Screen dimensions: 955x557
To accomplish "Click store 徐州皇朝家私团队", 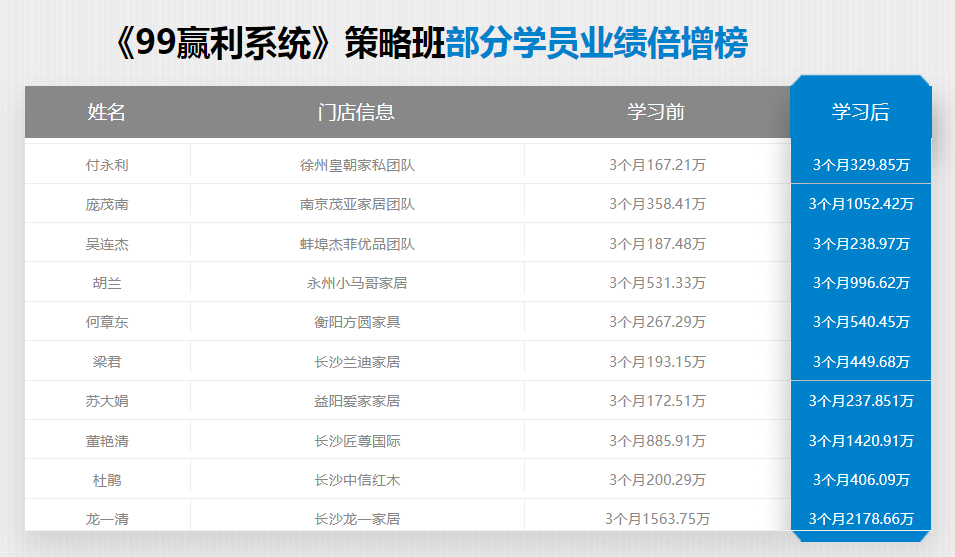I will pyautogui.click(x=357, y=165).
